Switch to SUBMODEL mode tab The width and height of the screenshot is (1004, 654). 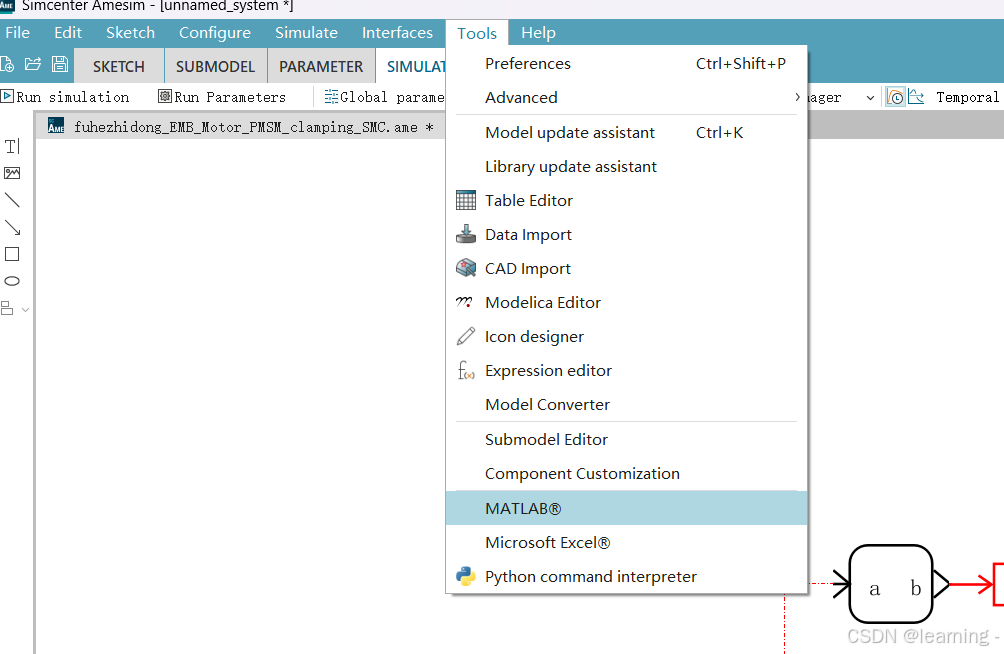tap(215, 67)
